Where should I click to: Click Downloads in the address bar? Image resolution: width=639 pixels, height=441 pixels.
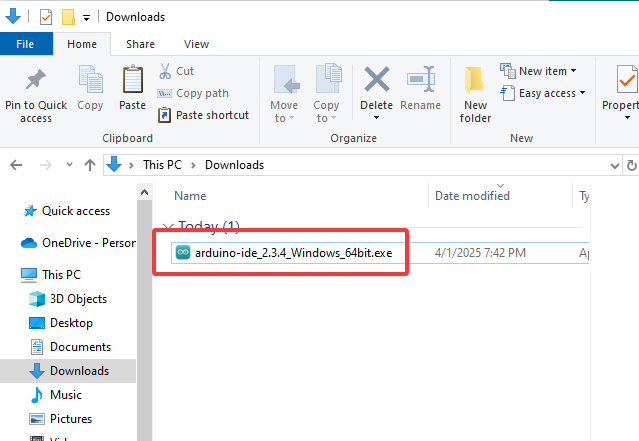click(x=234, y=165)
